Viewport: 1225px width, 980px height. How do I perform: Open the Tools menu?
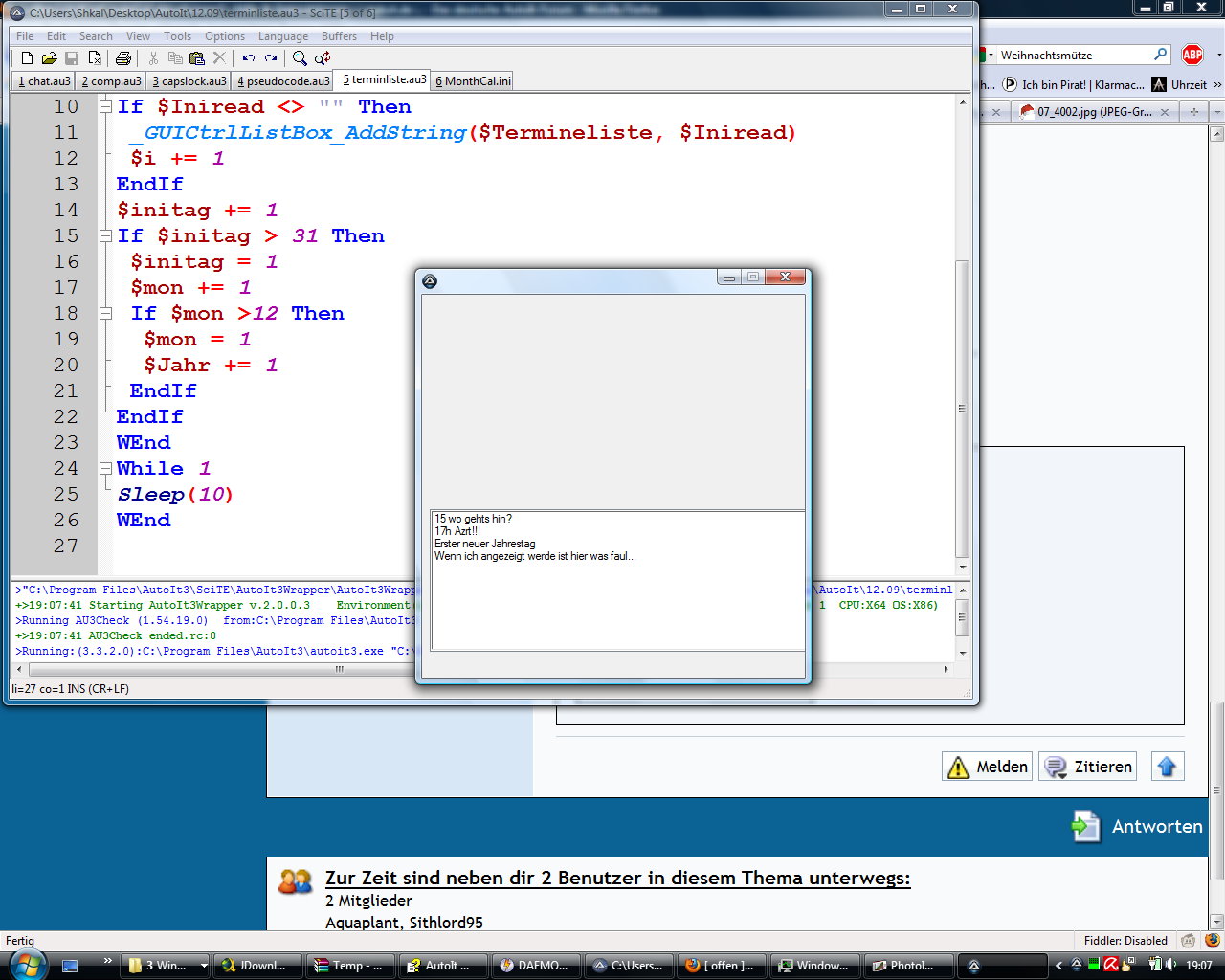177,36
